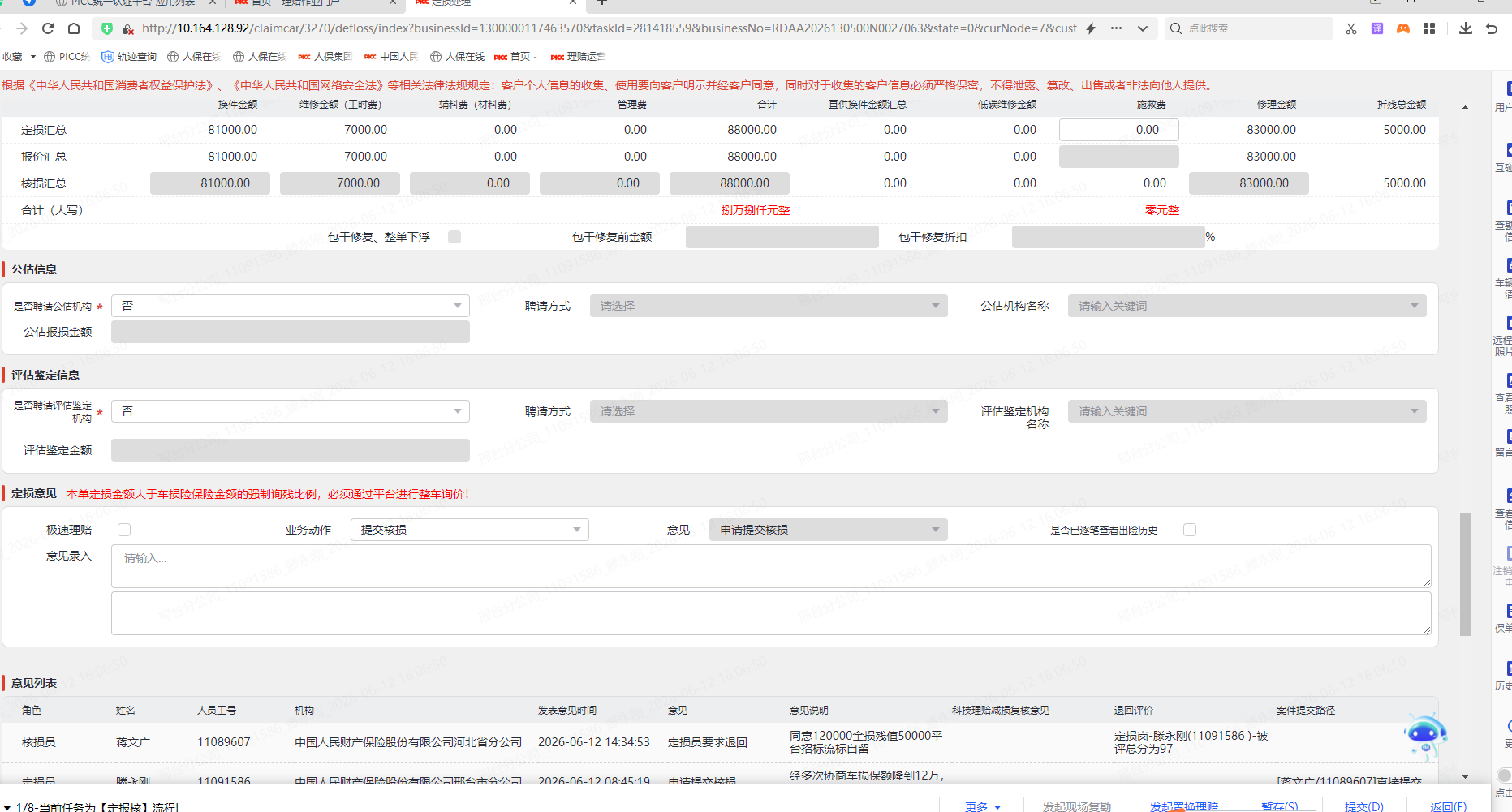The height and width of the screenshot is (812, 1512).
Task: Click the opinion list scroll-down arrow
Action: [x=1465, y=777]
